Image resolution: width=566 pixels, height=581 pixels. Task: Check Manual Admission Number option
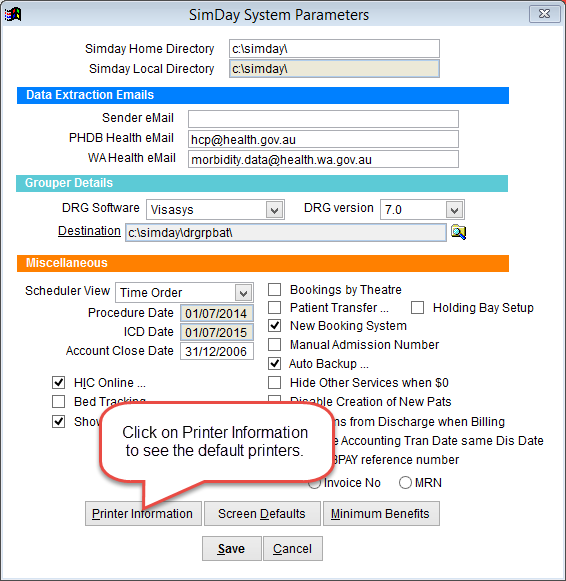click(x=274, y=345)
